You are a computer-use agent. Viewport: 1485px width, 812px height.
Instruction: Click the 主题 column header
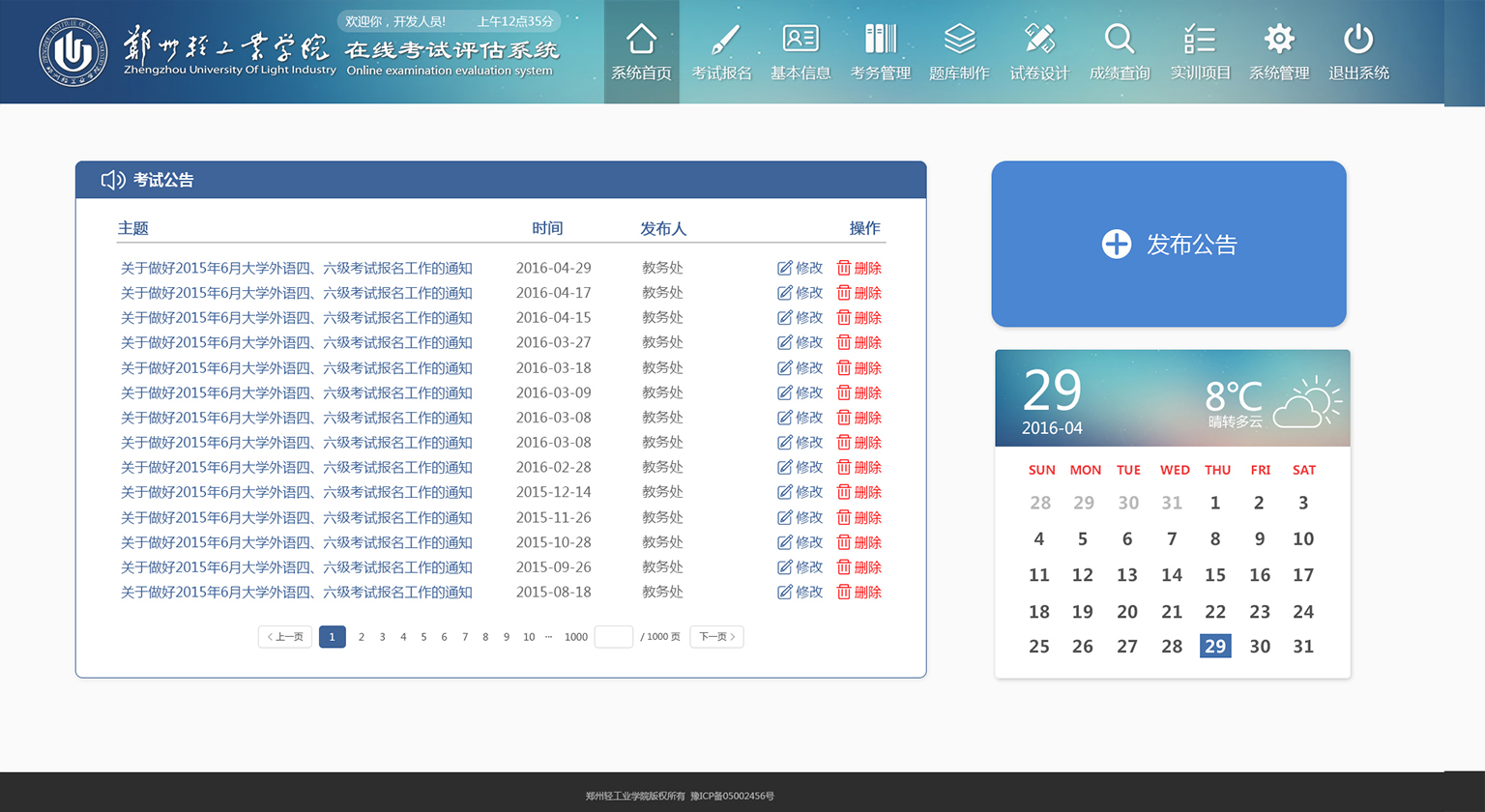tap(133, 228)
